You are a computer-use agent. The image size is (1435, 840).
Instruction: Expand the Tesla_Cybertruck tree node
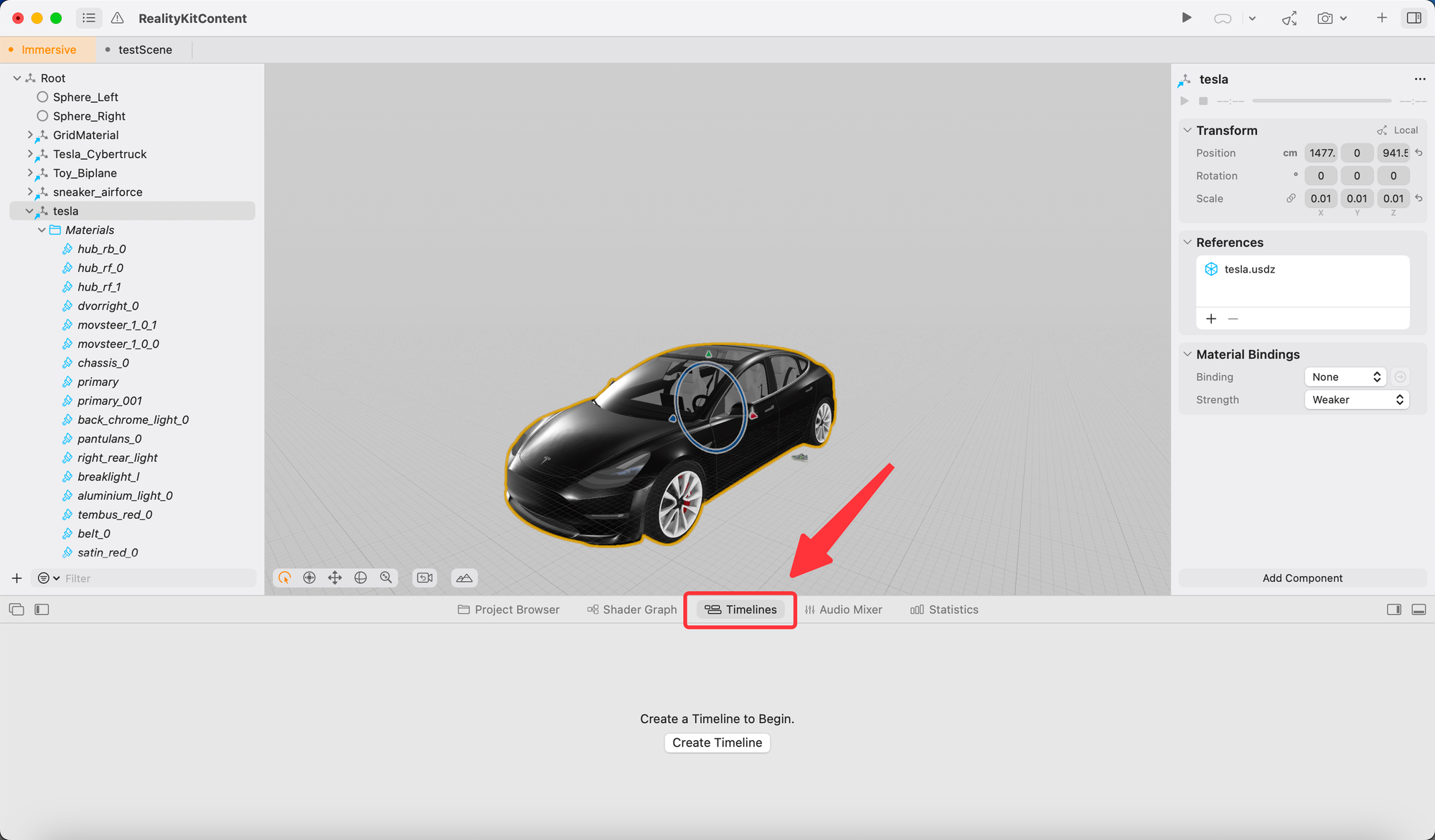tap(30, 154)
